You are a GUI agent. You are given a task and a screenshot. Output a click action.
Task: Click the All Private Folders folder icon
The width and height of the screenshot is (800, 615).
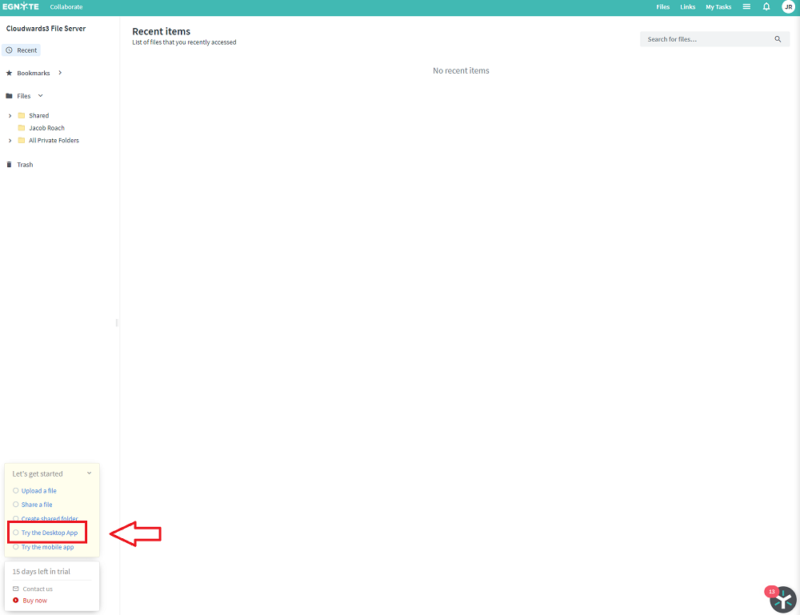point(21,140)
